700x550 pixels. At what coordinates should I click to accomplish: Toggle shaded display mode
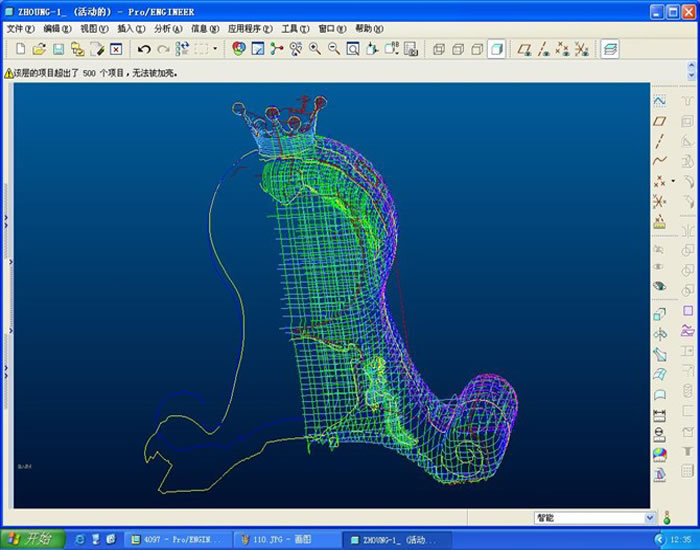(x=496, y=48)
